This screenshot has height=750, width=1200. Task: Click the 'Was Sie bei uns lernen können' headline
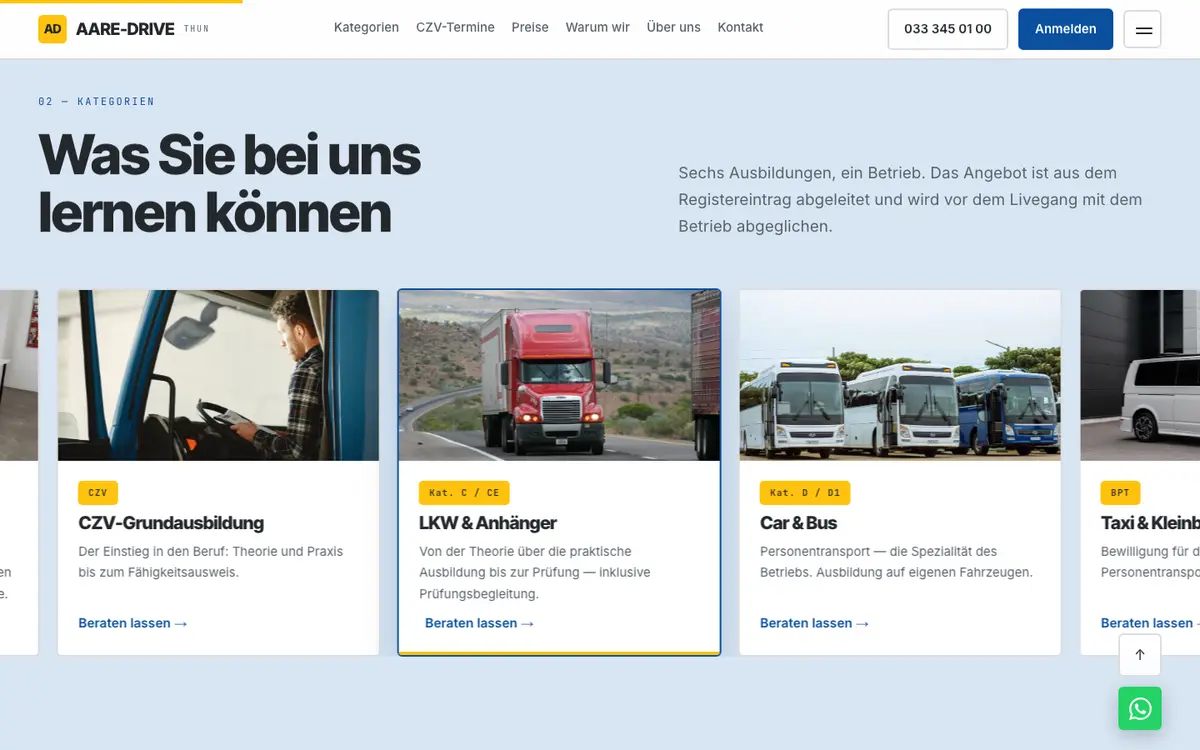[230, 184]
